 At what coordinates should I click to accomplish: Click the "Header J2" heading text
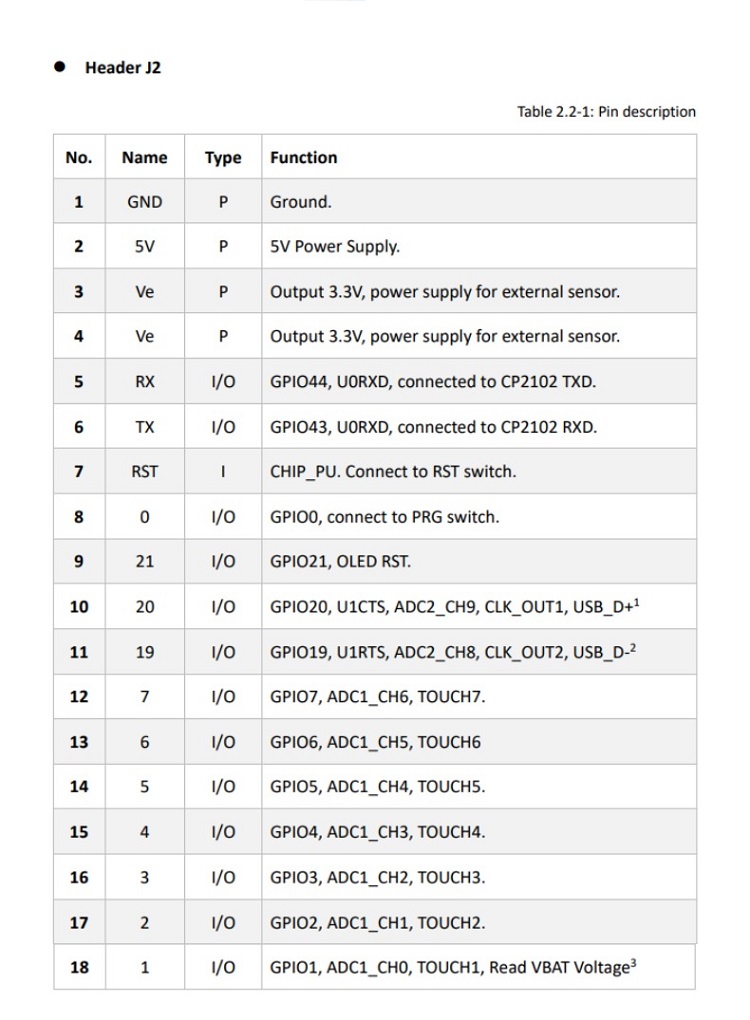coord(122,68)
